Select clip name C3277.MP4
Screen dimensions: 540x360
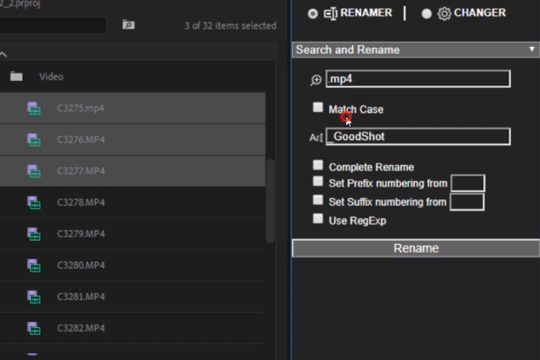tap(81, 171)
